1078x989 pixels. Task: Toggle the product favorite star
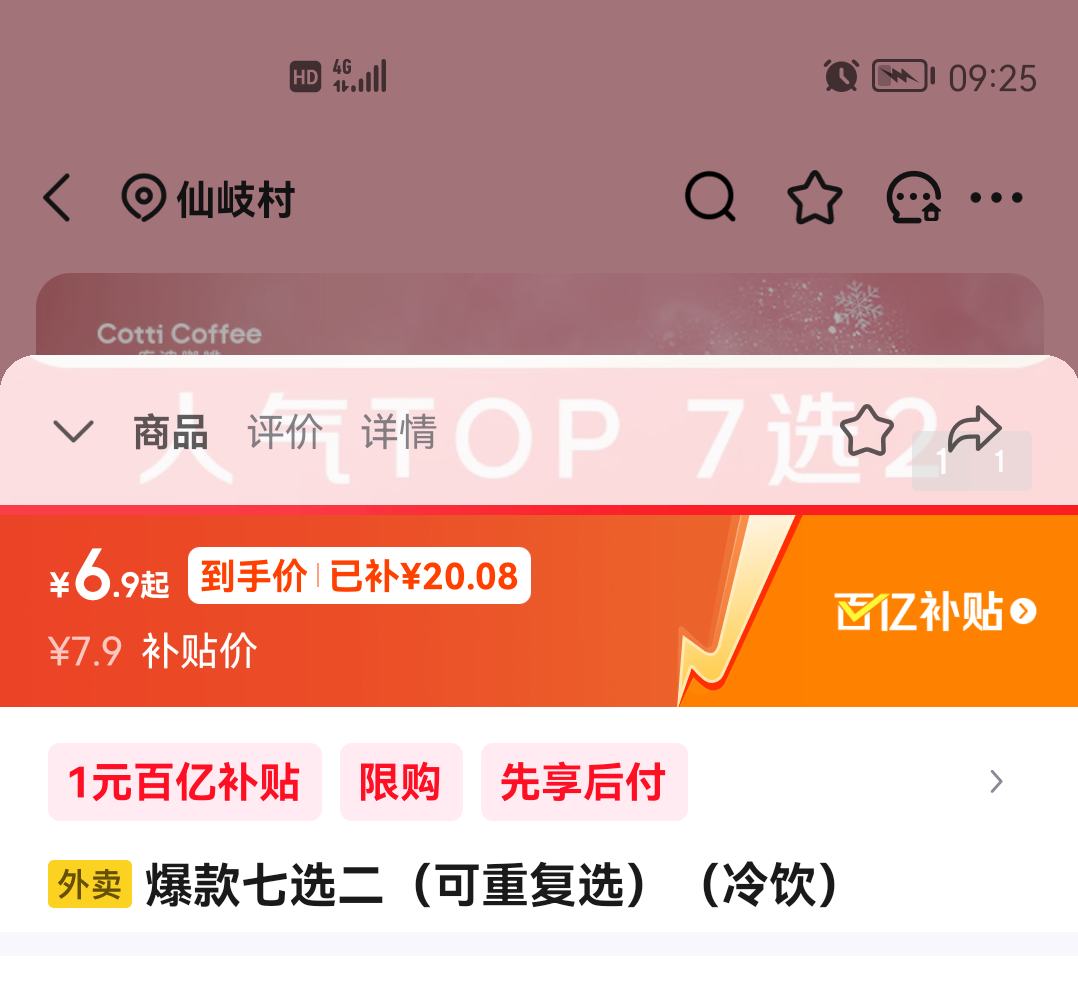pyautogui.click(x=866, y=431)
